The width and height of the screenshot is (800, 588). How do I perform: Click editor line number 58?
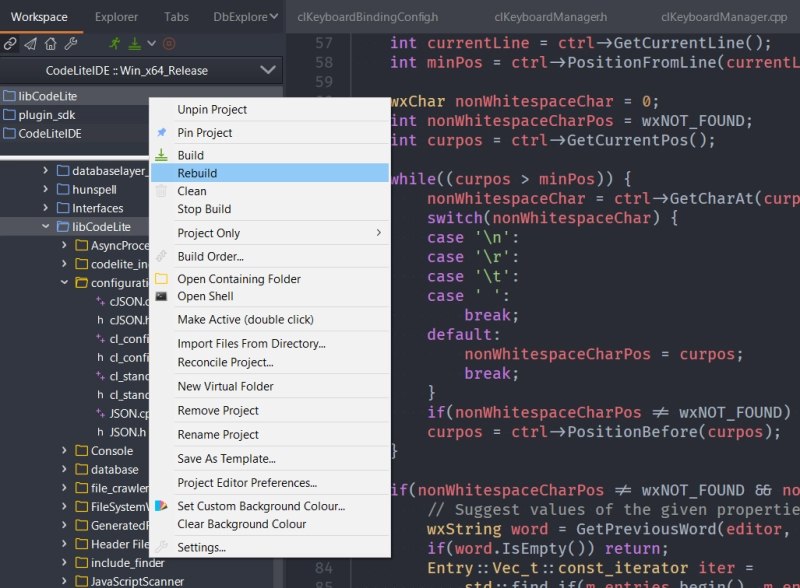(x=323, y=62)
